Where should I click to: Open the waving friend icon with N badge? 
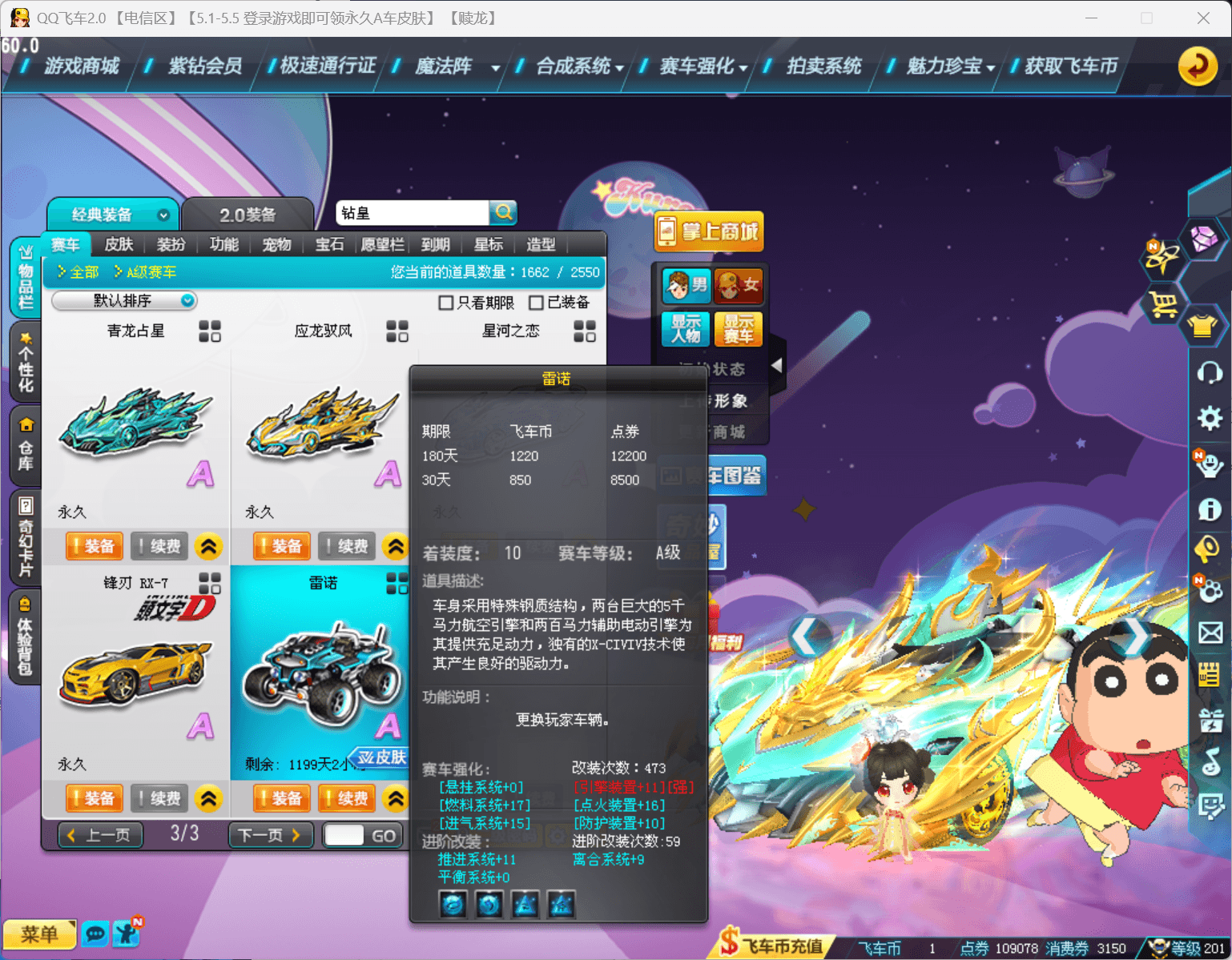click(1209, 464)
